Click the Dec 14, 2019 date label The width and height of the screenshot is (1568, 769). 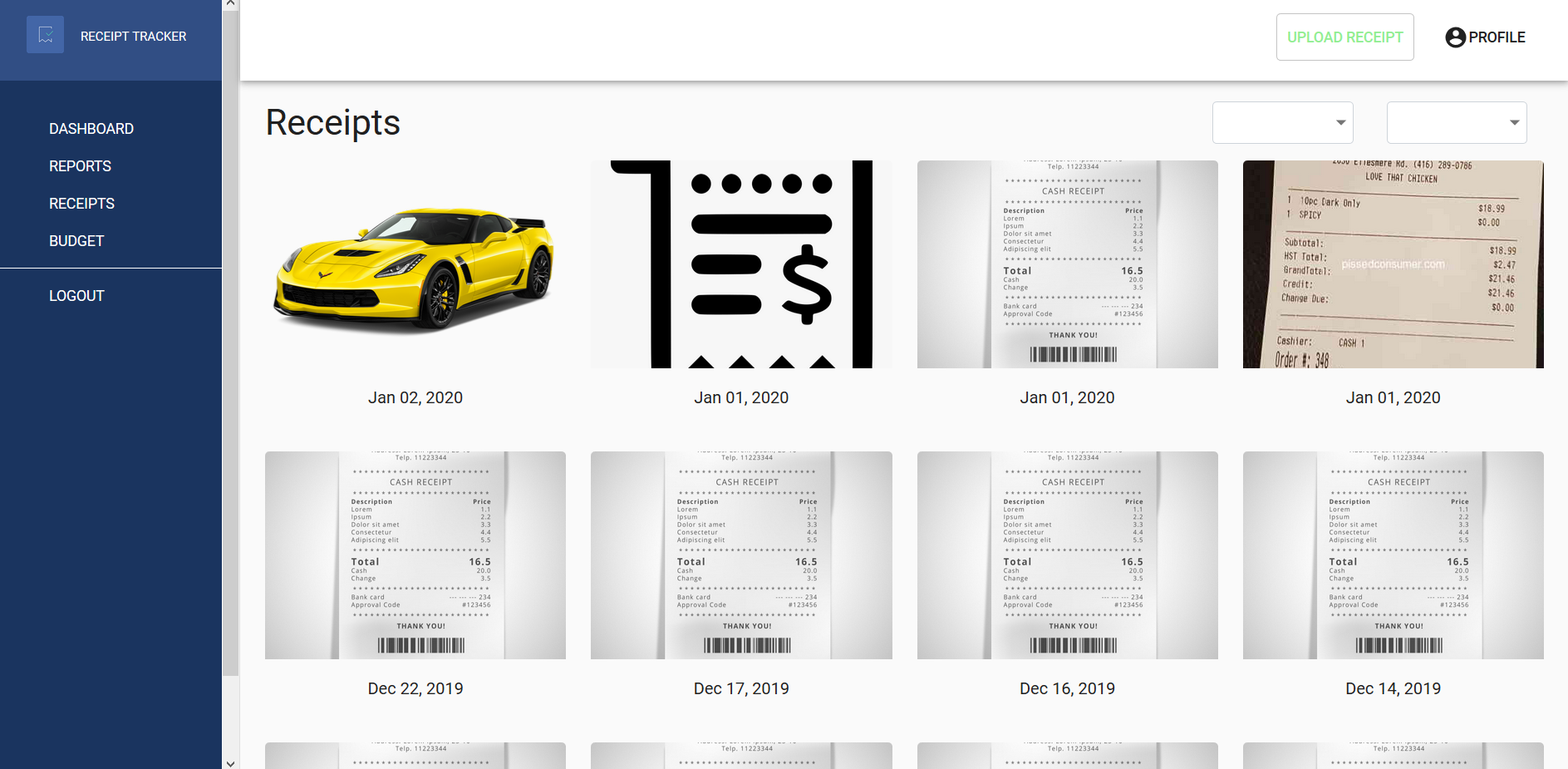click(x=1393, y=689)
